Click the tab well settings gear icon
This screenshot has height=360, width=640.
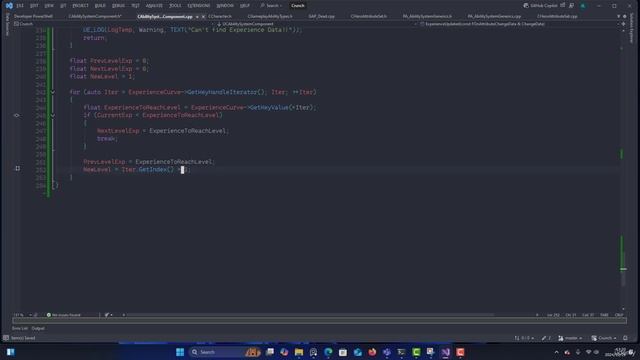[625, 16]
